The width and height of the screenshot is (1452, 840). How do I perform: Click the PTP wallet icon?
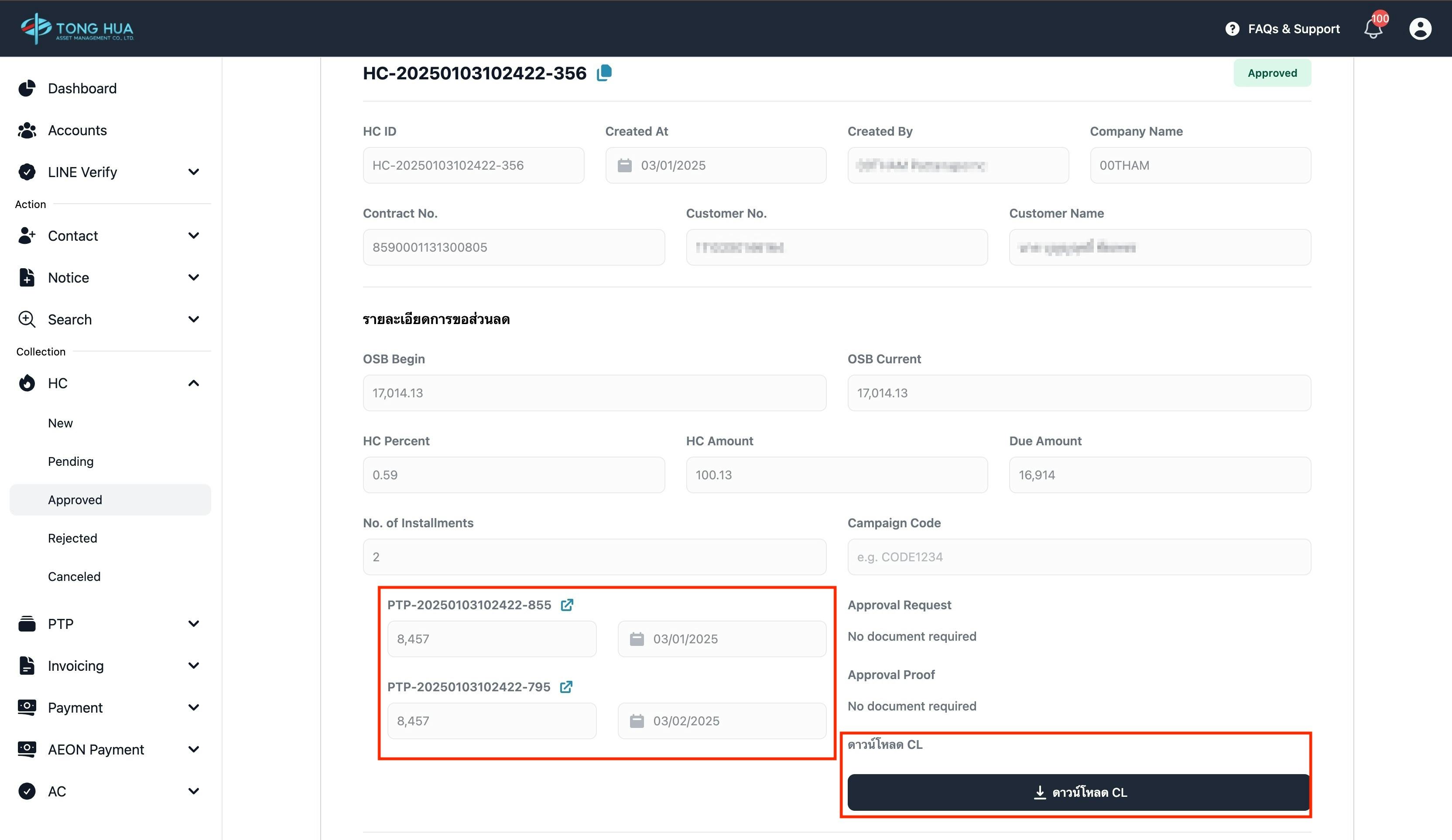[27, 623]
